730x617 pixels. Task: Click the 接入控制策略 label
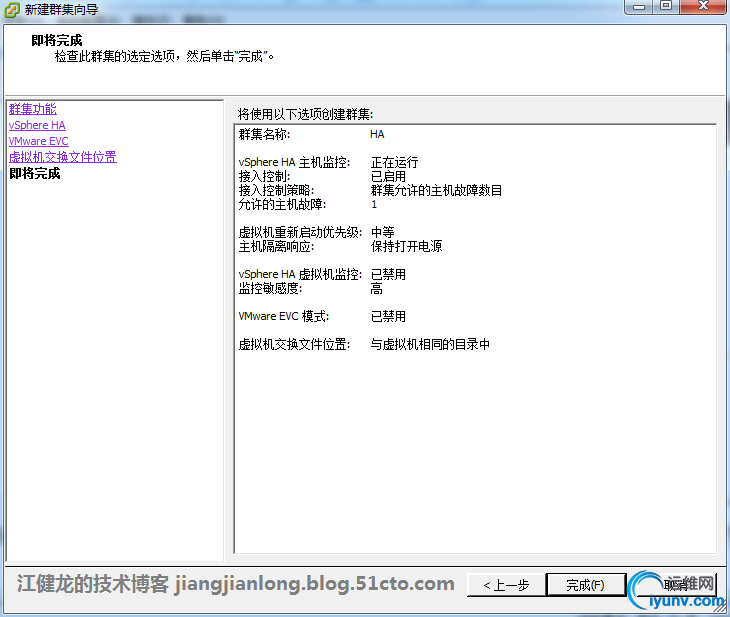(x=276, y=190)
